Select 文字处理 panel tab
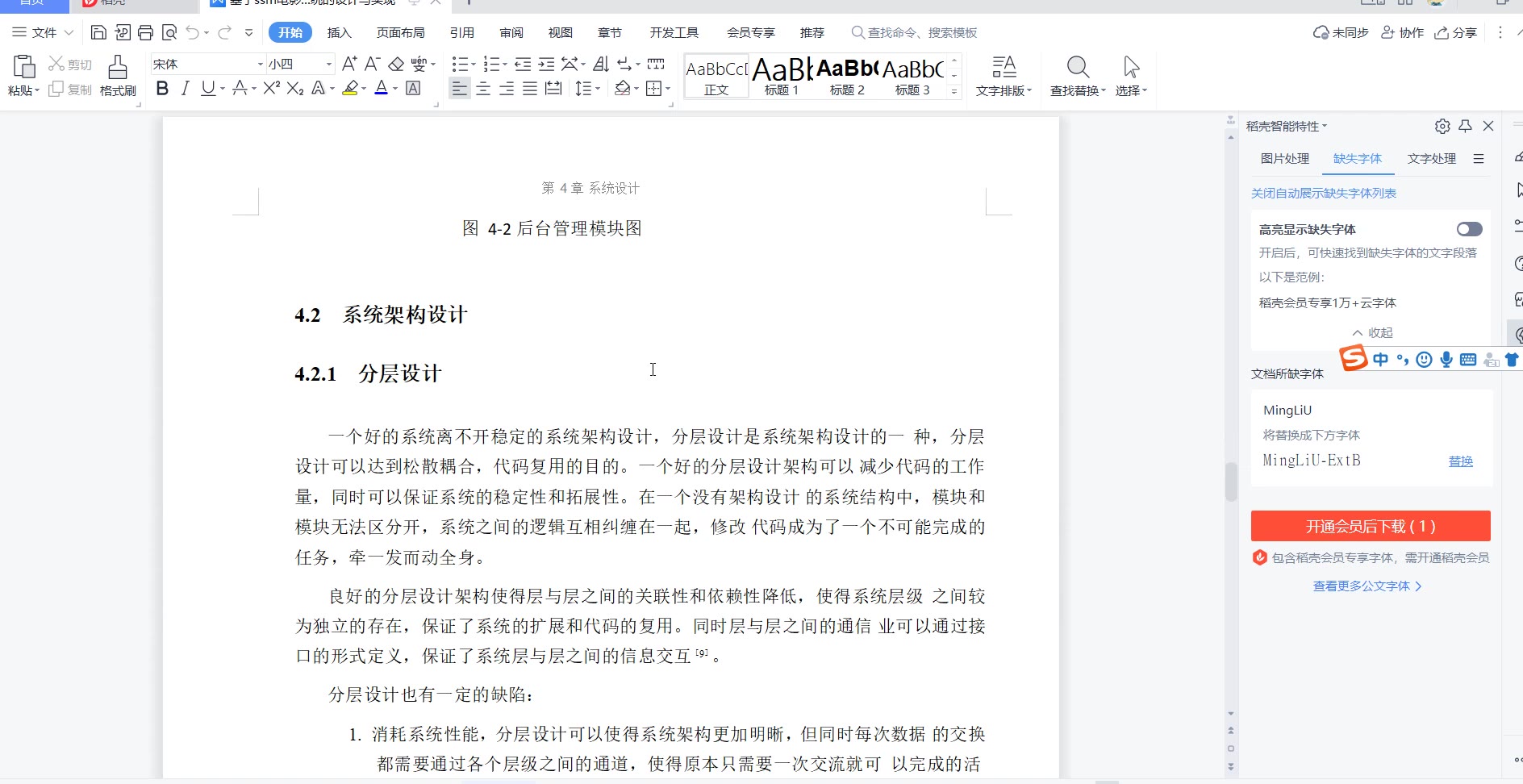Image resolution: width=1523 pixels, height=784 pixels. (1432, 158)
